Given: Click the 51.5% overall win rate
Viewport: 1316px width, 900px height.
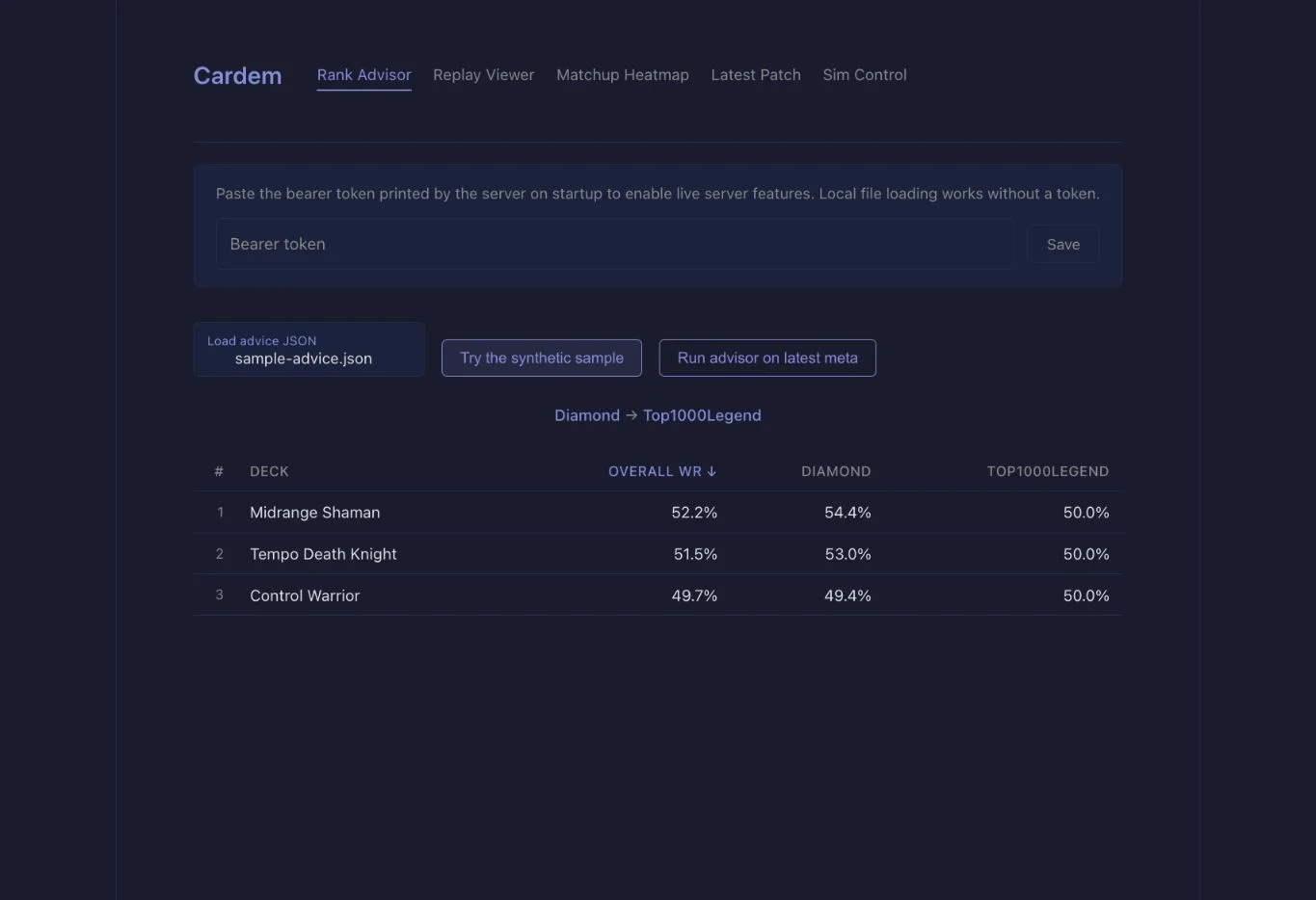Looking at the screenshot, I should point(695,554).
